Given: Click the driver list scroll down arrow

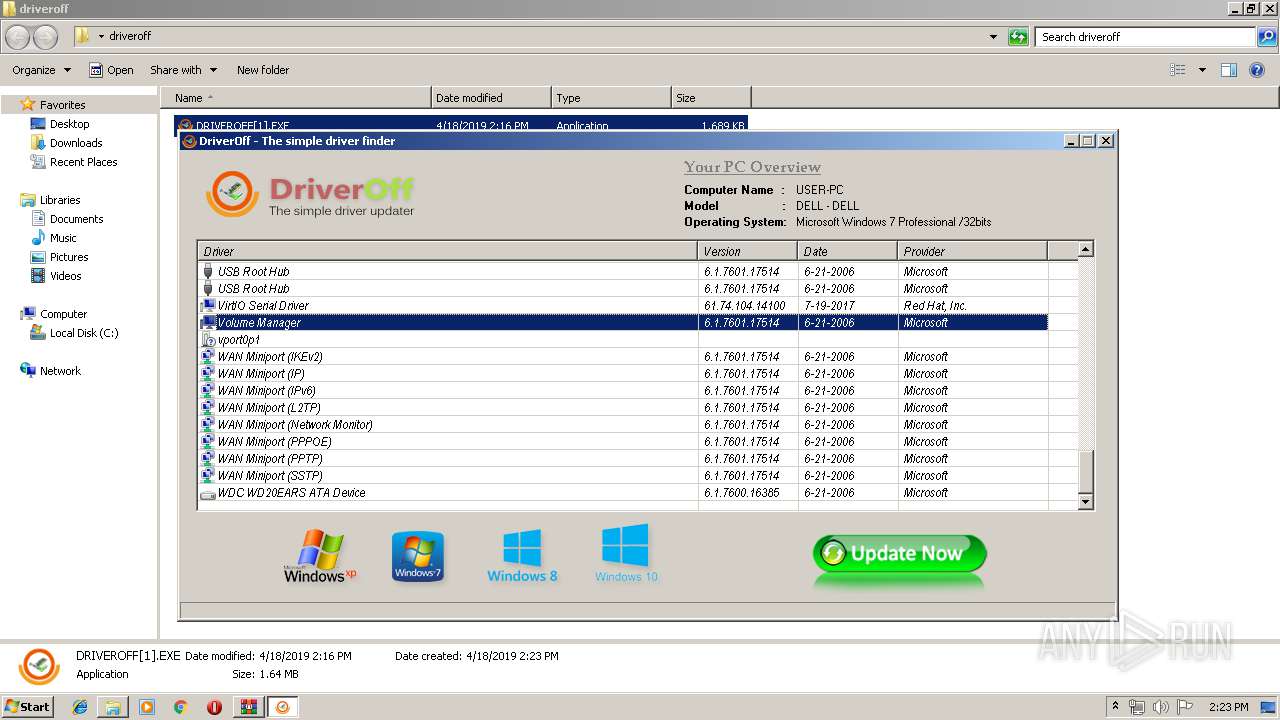Looking at the screenshot, I should tap(1086, 501).
